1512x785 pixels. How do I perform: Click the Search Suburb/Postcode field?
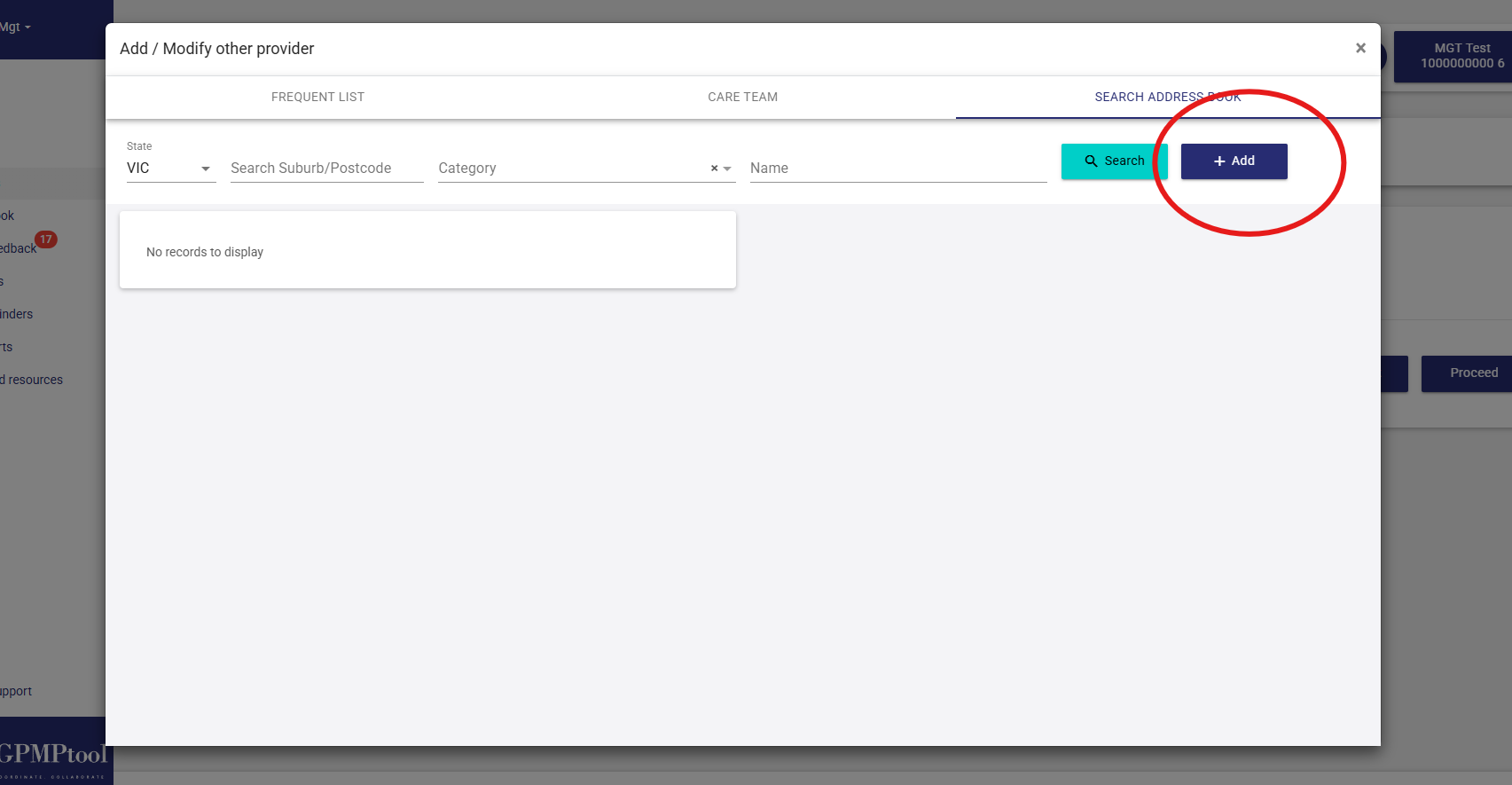326,169
